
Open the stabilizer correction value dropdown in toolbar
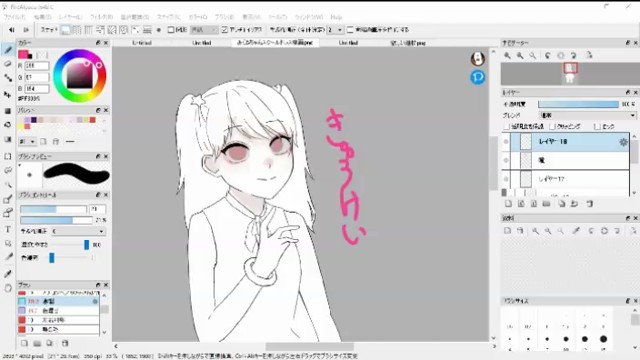pos(335,30)
